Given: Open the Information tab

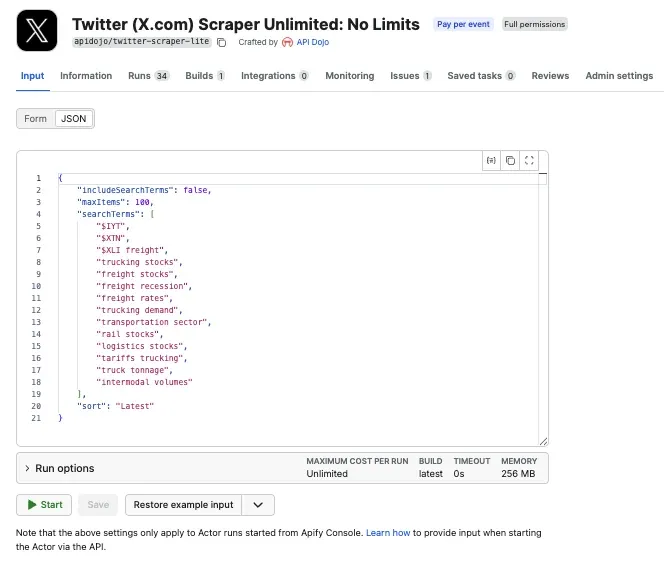Looking at the screenshot, I should point(86,76).
